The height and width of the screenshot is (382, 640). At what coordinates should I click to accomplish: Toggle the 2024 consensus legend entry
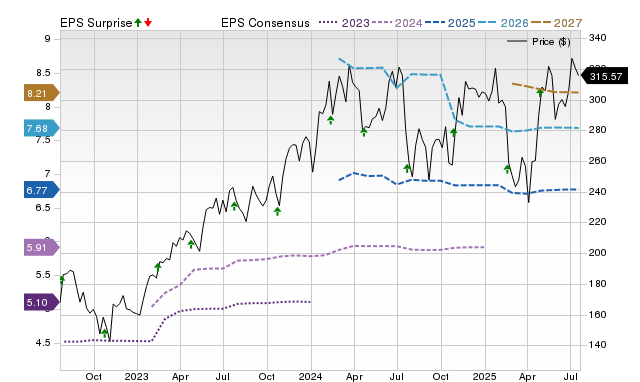click(x=397, y=23)
